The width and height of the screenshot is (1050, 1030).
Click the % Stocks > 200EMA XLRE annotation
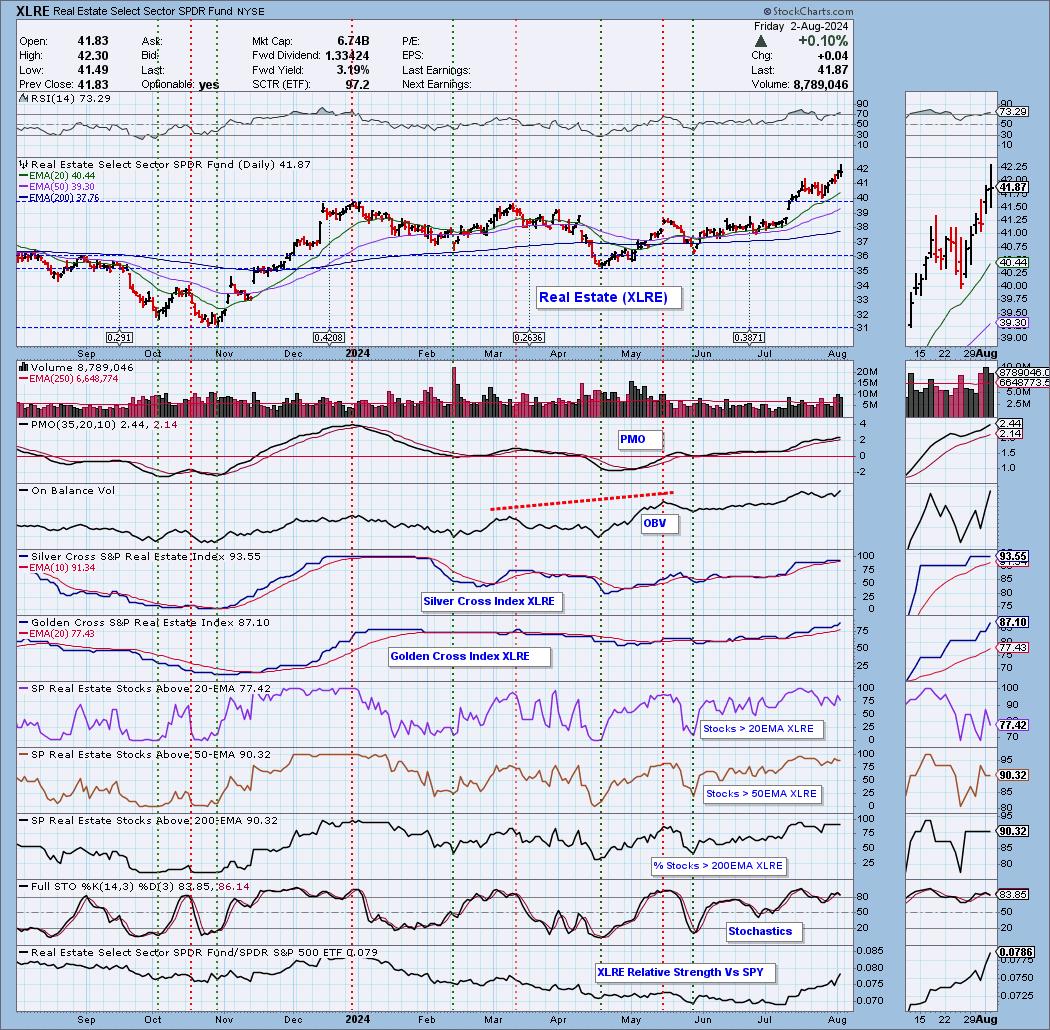coord(719,866)
